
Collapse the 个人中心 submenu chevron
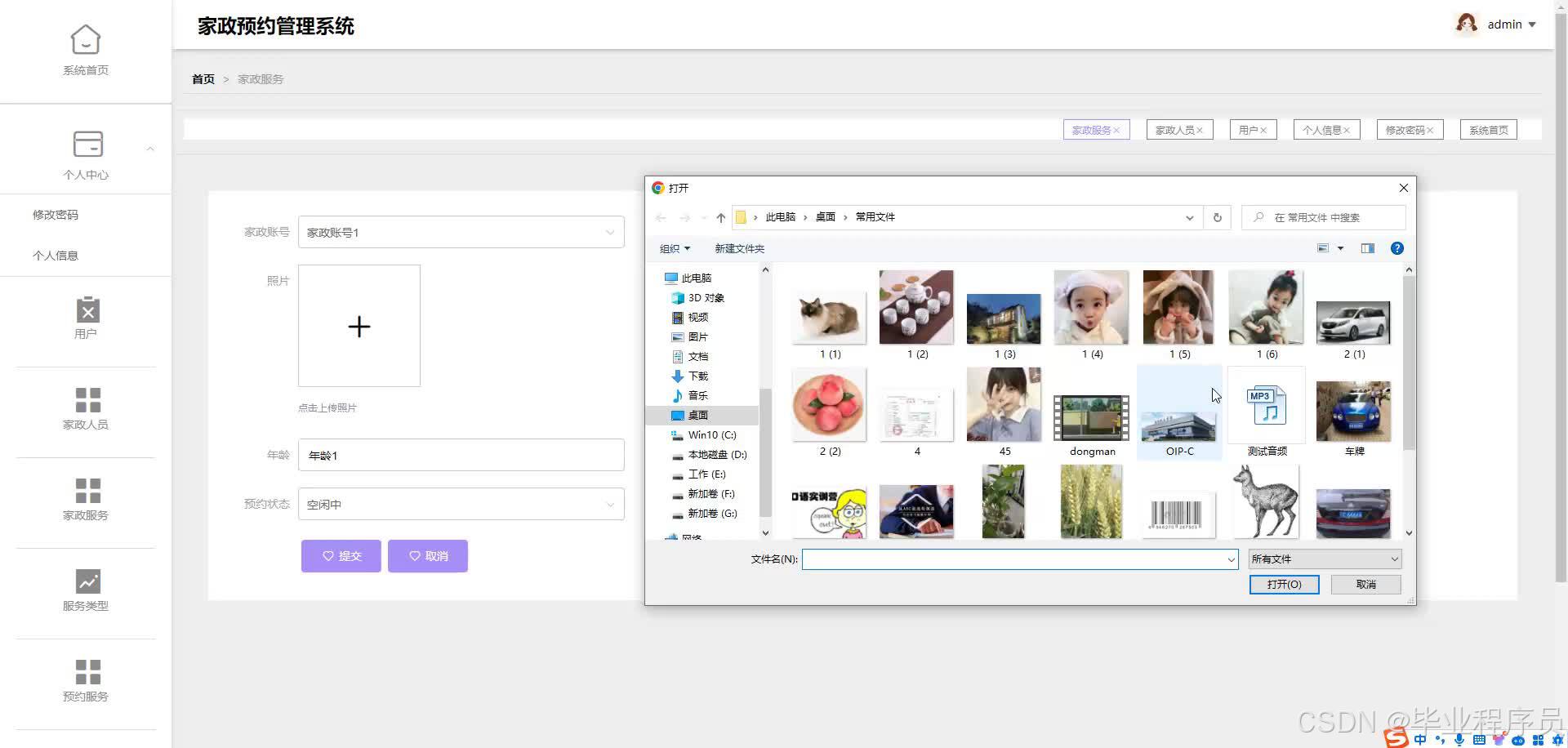150,149
